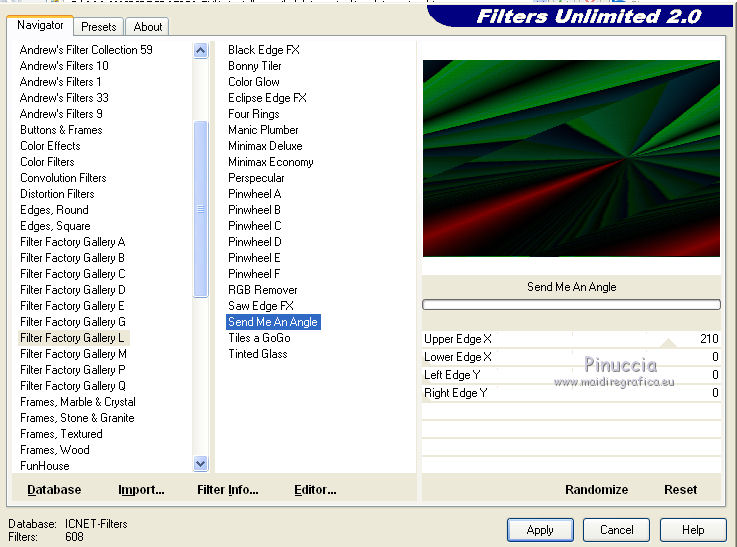Select Distortion Filters category
Viewport: 737px width, 547px height.
(x=57, y=194)
